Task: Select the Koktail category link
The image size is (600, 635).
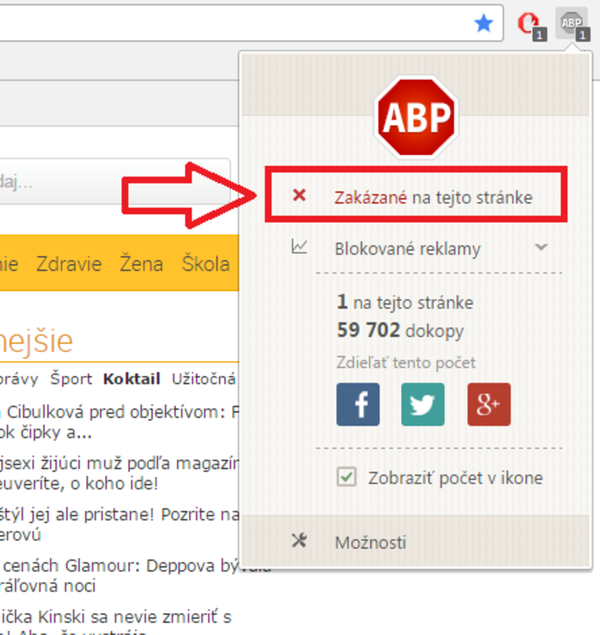Action: (x=132, y=379)
